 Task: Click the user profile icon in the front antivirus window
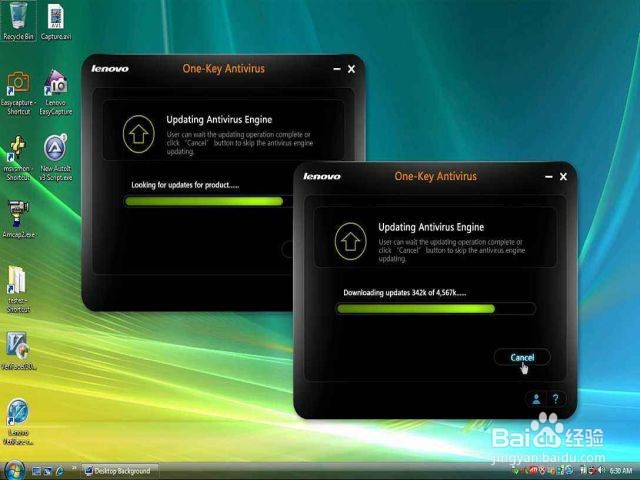pyautogui.click(x=536, y=399)
